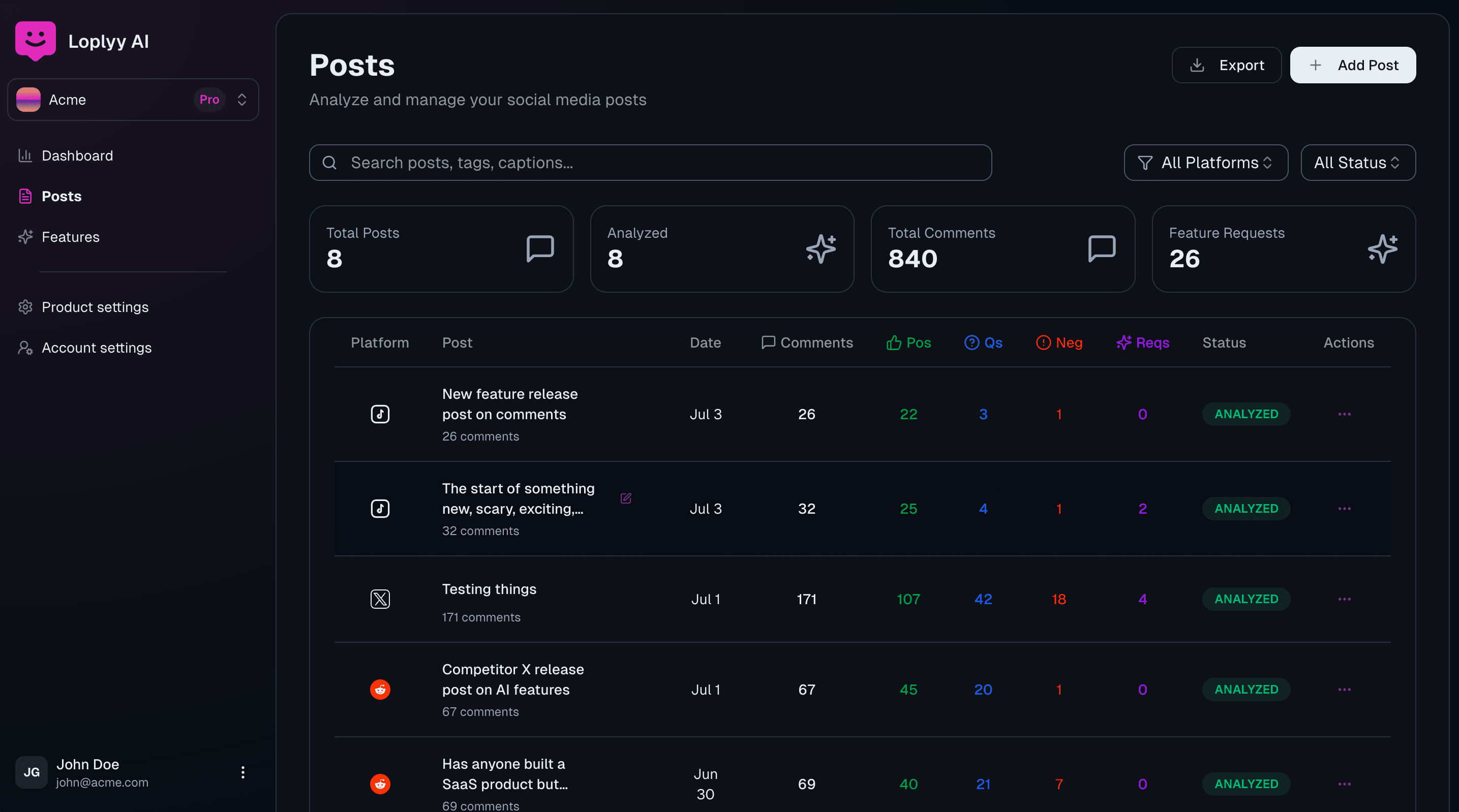The image size is (1459, 812).
Task: Click the Dashboard bar chart icon
Action: pos(25,155)
